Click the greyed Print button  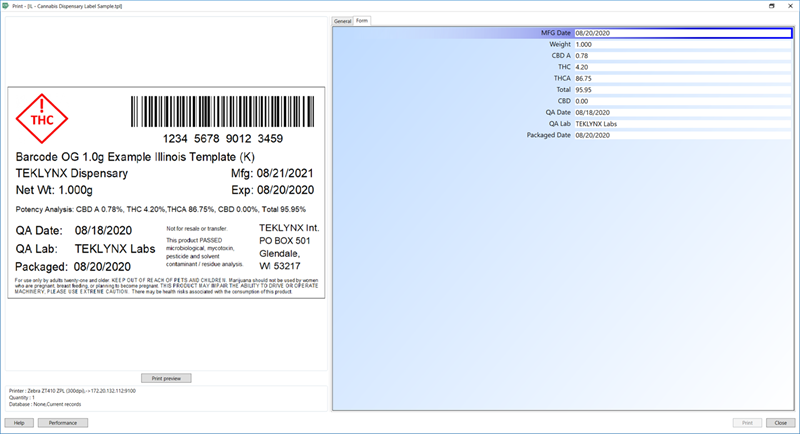pyautogui.click(x=747, y=423)
